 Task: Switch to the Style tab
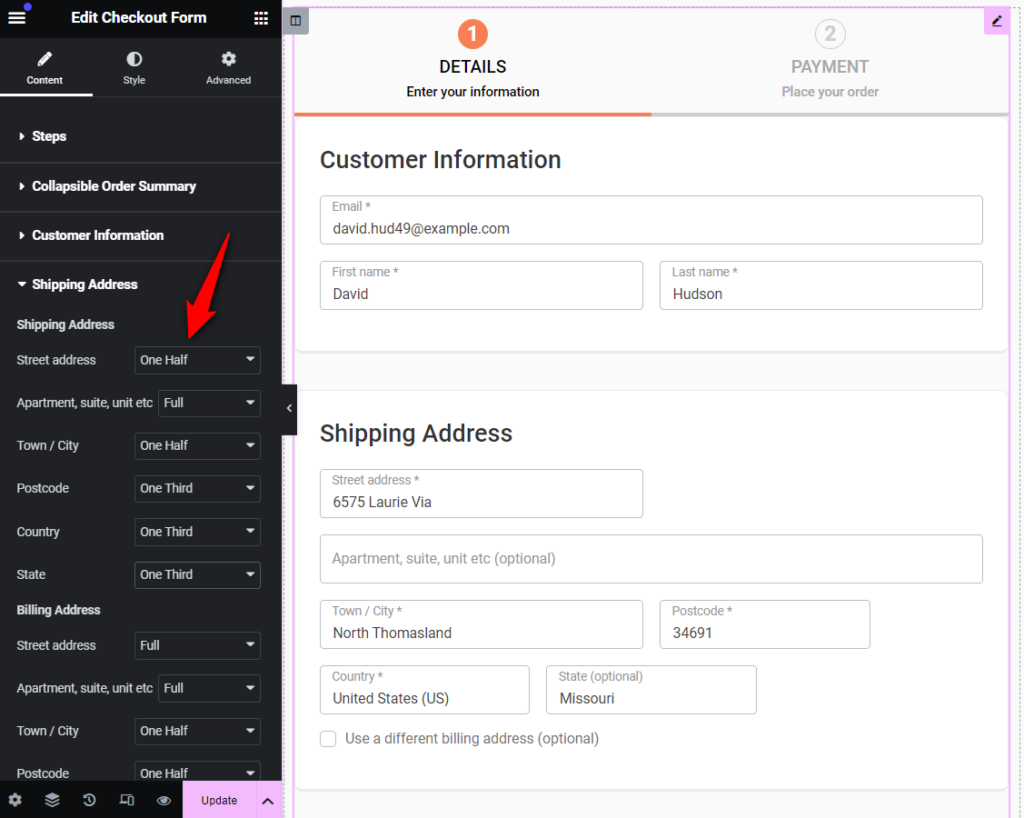click(x=133, y=67)
